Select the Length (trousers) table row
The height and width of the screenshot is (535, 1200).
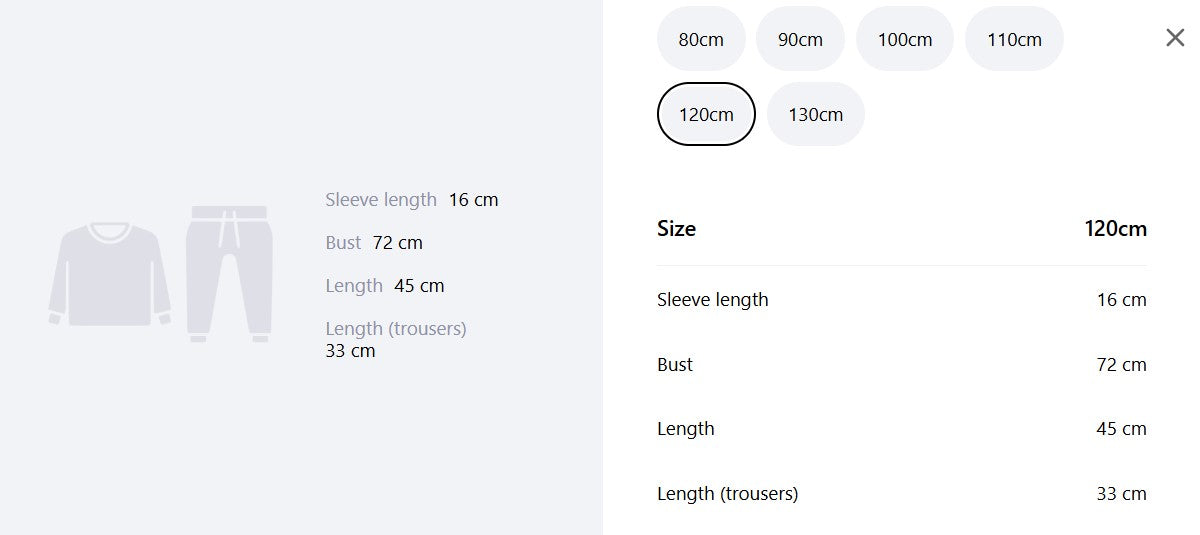point(902,493)
